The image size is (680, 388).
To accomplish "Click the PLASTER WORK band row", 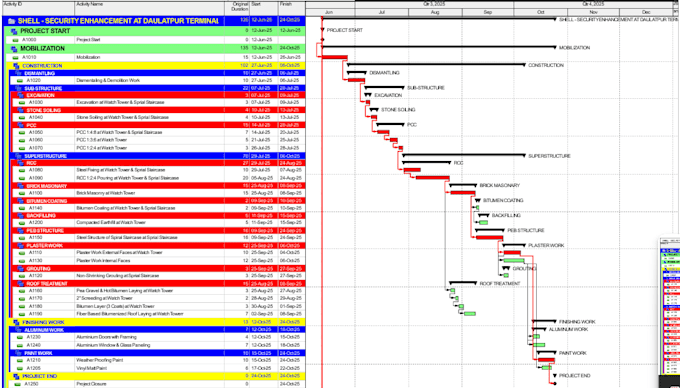I will 158,246.
